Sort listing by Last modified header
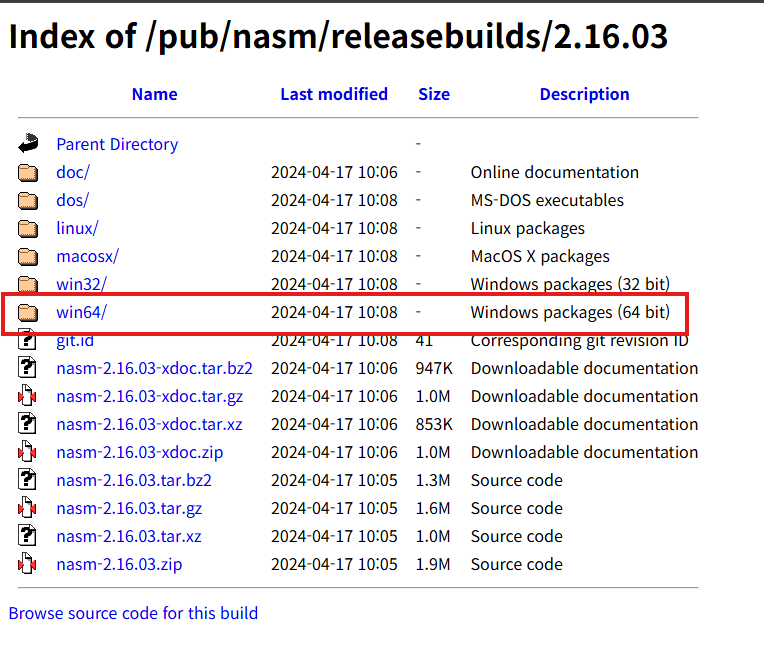Screen dimensions: 764x656 (x=334, y=94)
